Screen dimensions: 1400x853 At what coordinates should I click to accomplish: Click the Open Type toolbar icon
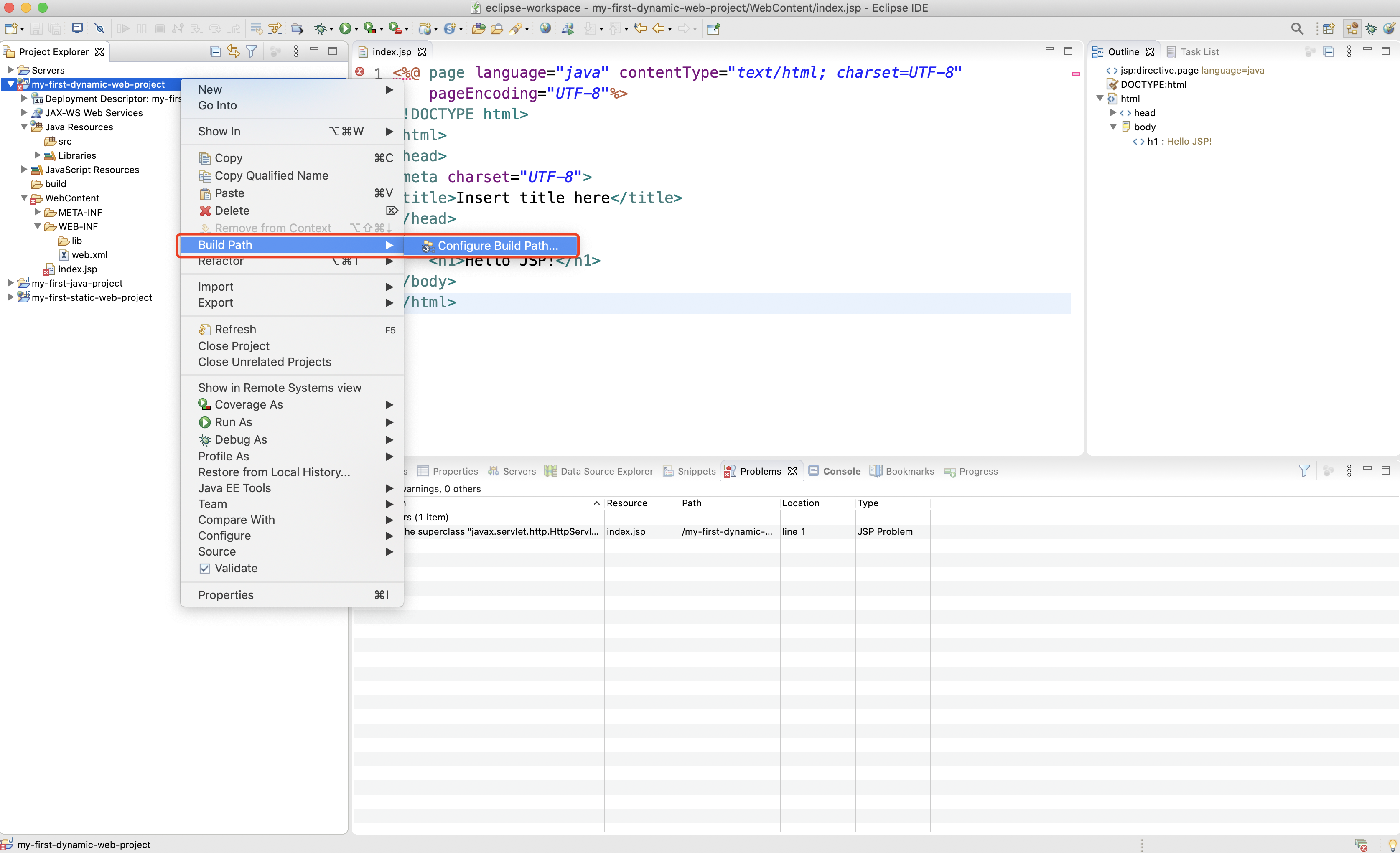click(x=479, y=28)
